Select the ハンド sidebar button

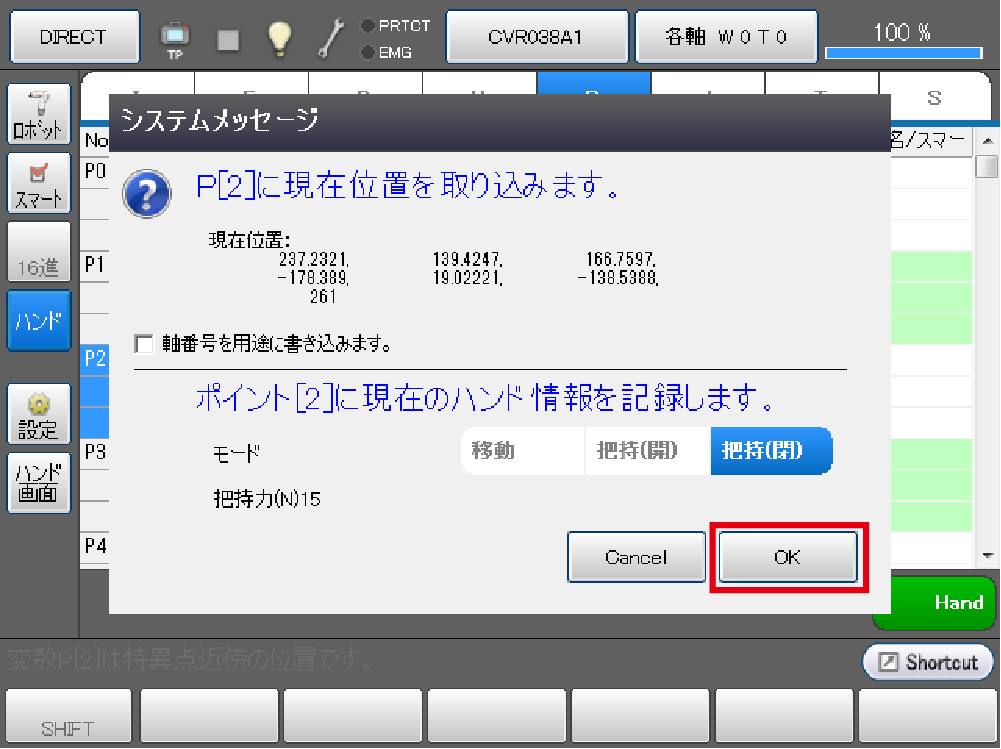39,320
